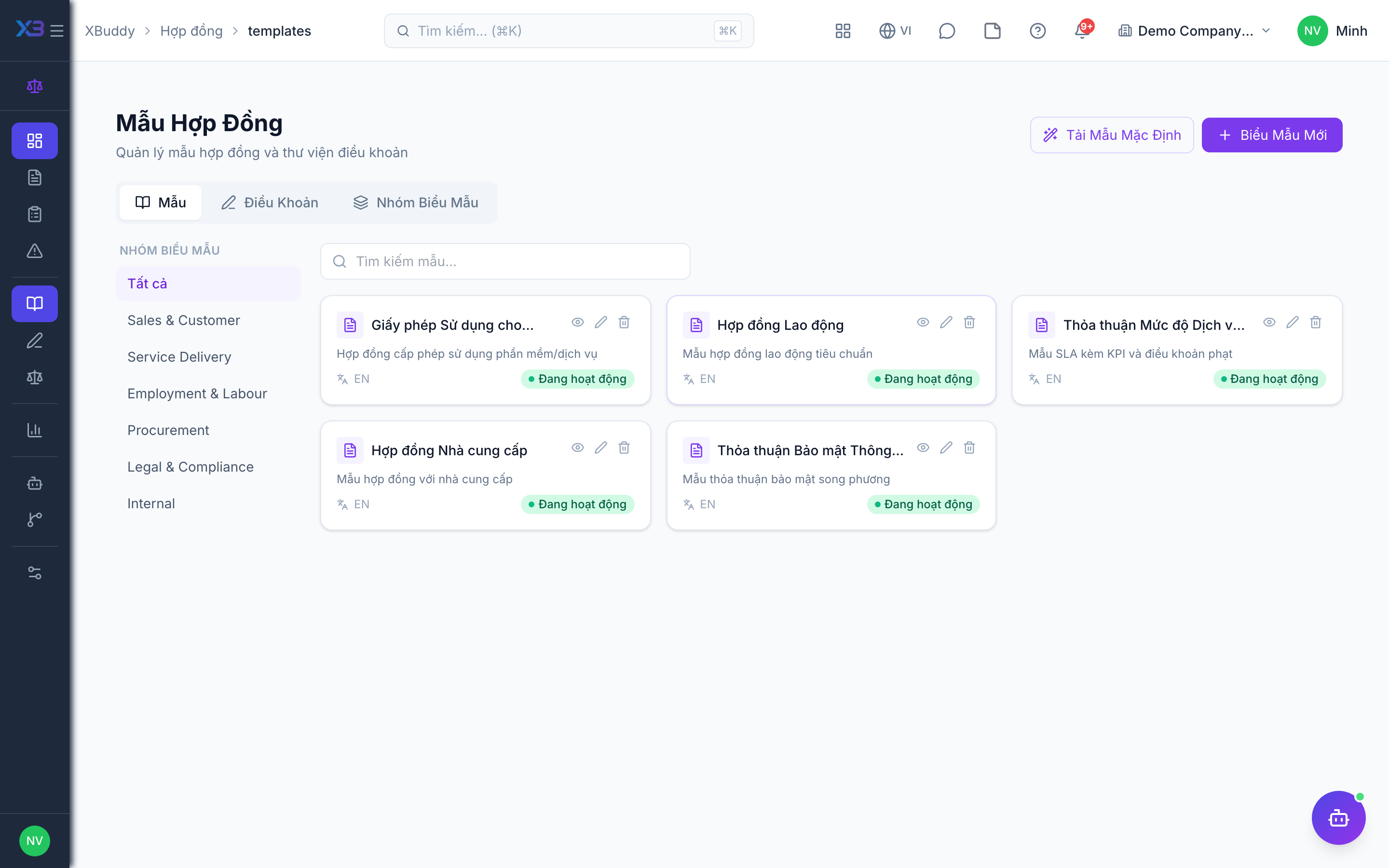Filter by Internal group
1389x868 pixels.
[x=208, y=503]
